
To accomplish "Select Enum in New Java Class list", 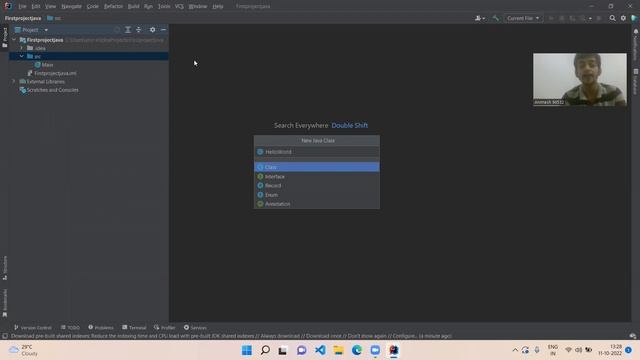I will (317, 195).
